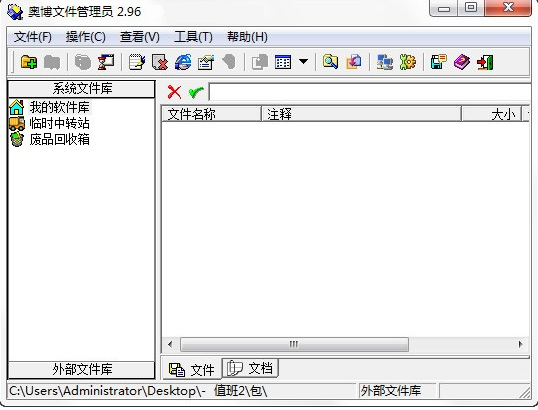Click the grayed-out hand toolbar icon
This screenshot has height=410, width=538.
click(229, 62)
